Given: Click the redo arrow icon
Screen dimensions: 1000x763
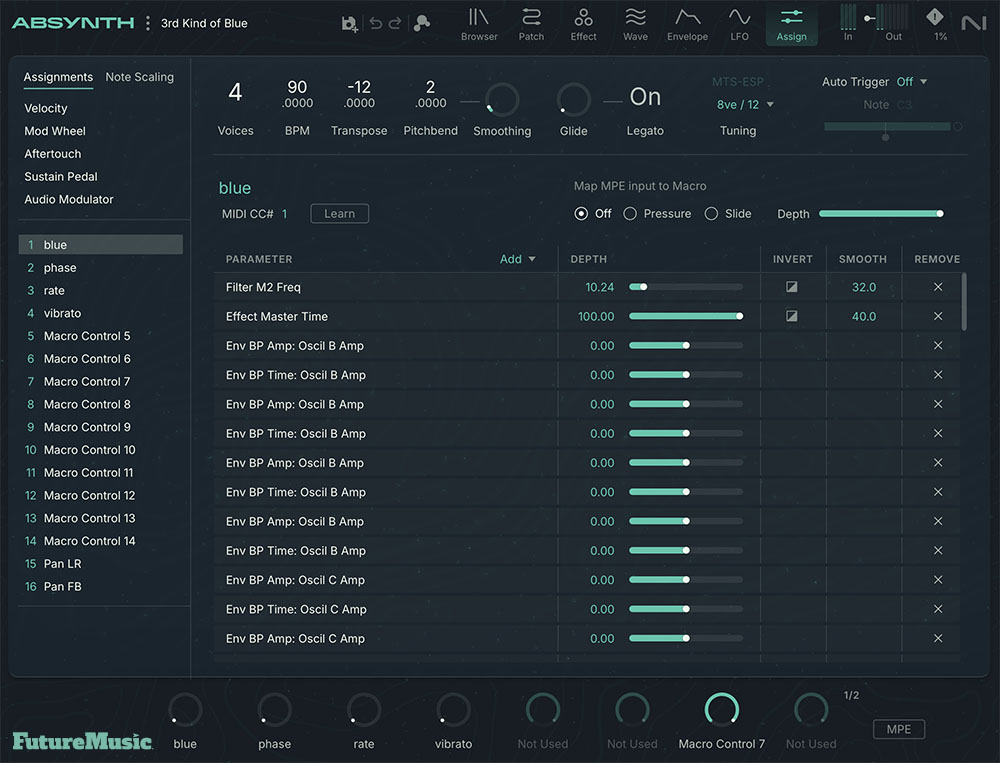Looking at the screenshot, I should pyautogui.click(x=395, y=24).
